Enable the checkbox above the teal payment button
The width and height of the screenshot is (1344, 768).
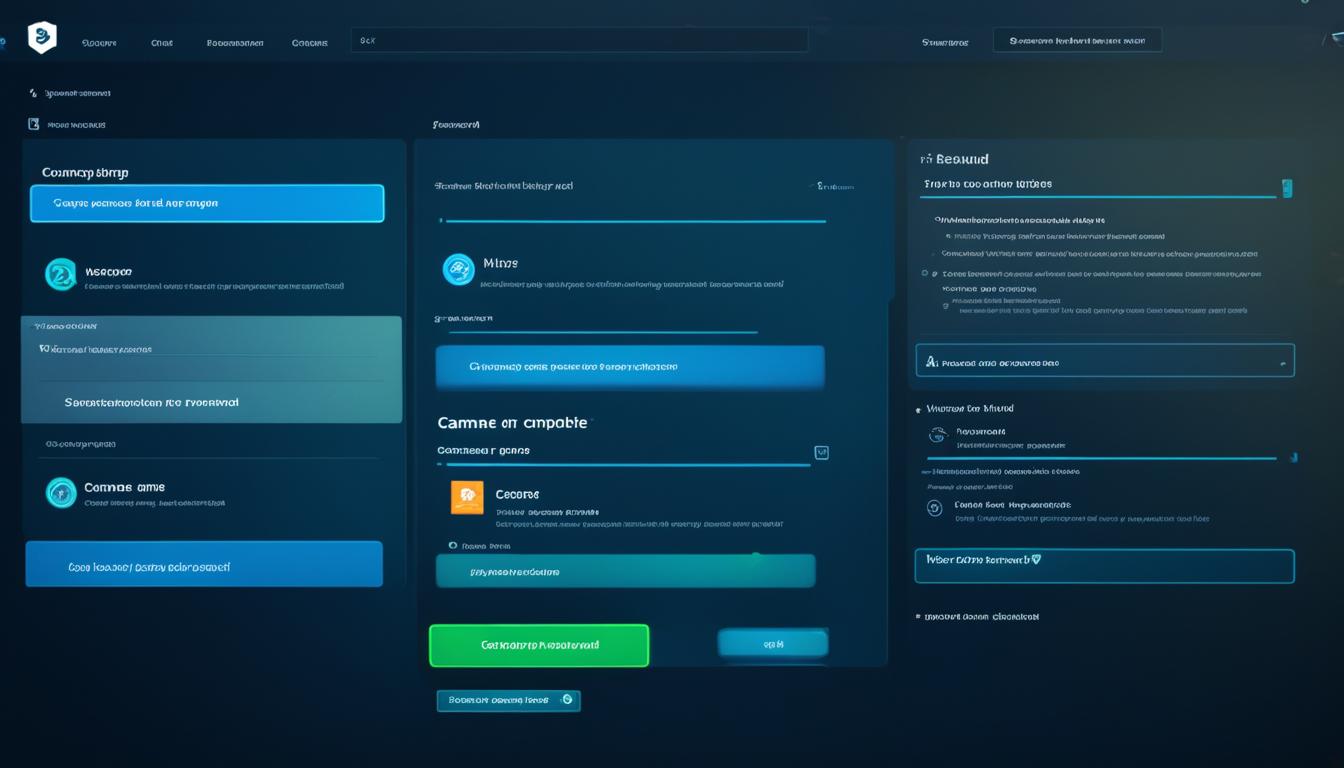[454, 546]
